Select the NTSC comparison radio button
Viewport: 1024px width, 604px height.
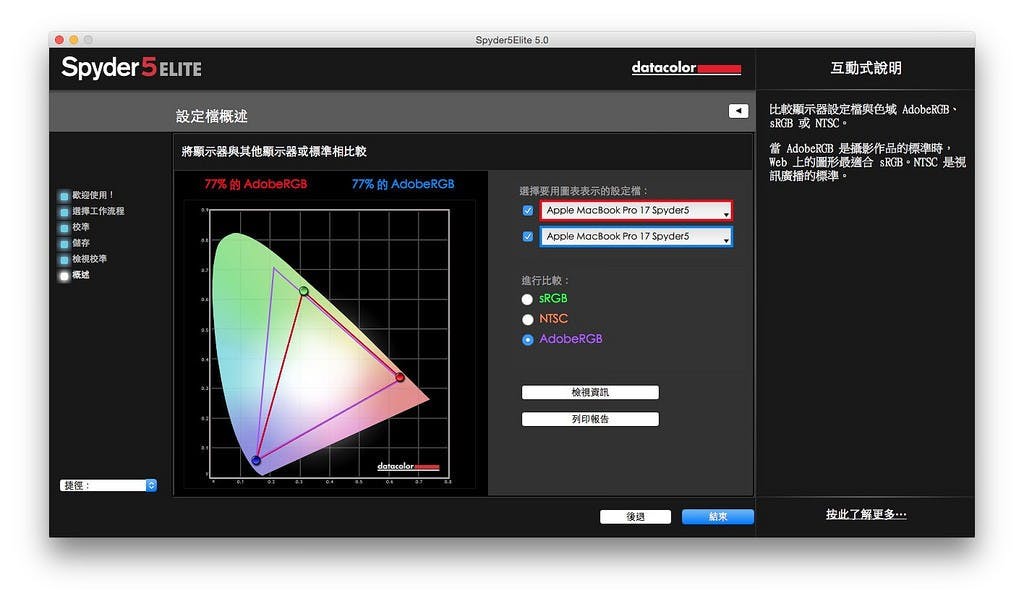[x=527, y=319]
